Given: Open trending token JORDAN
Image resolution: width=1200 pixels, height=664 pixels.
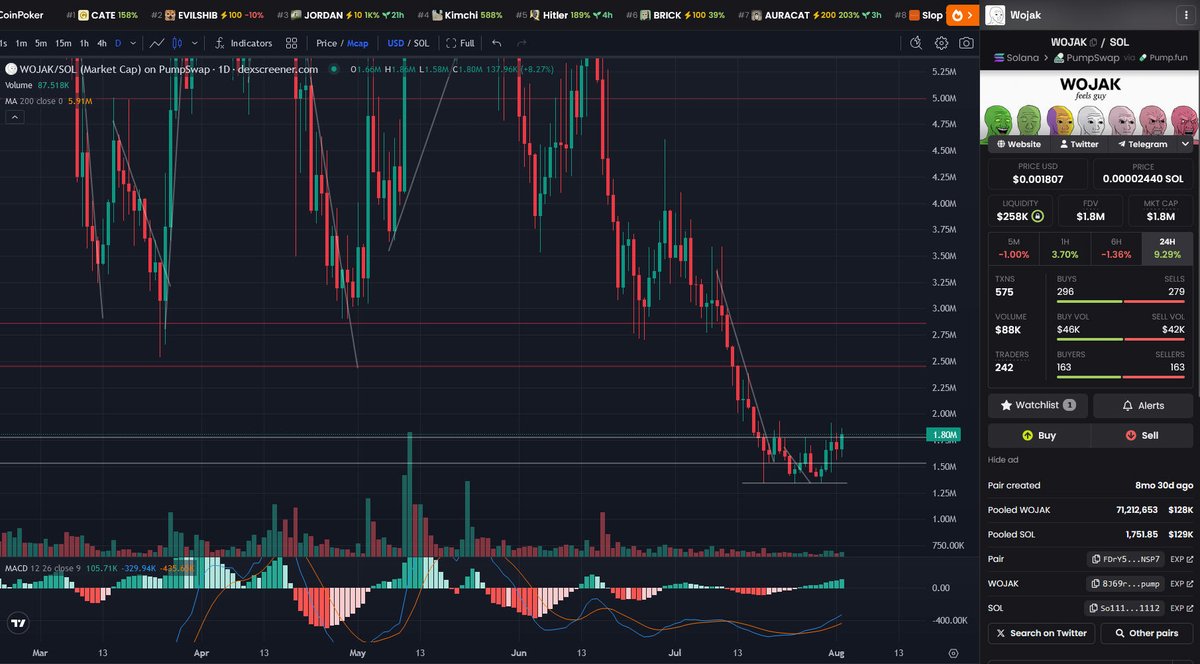Looking at the screenshot, I should tap(340, 15).
